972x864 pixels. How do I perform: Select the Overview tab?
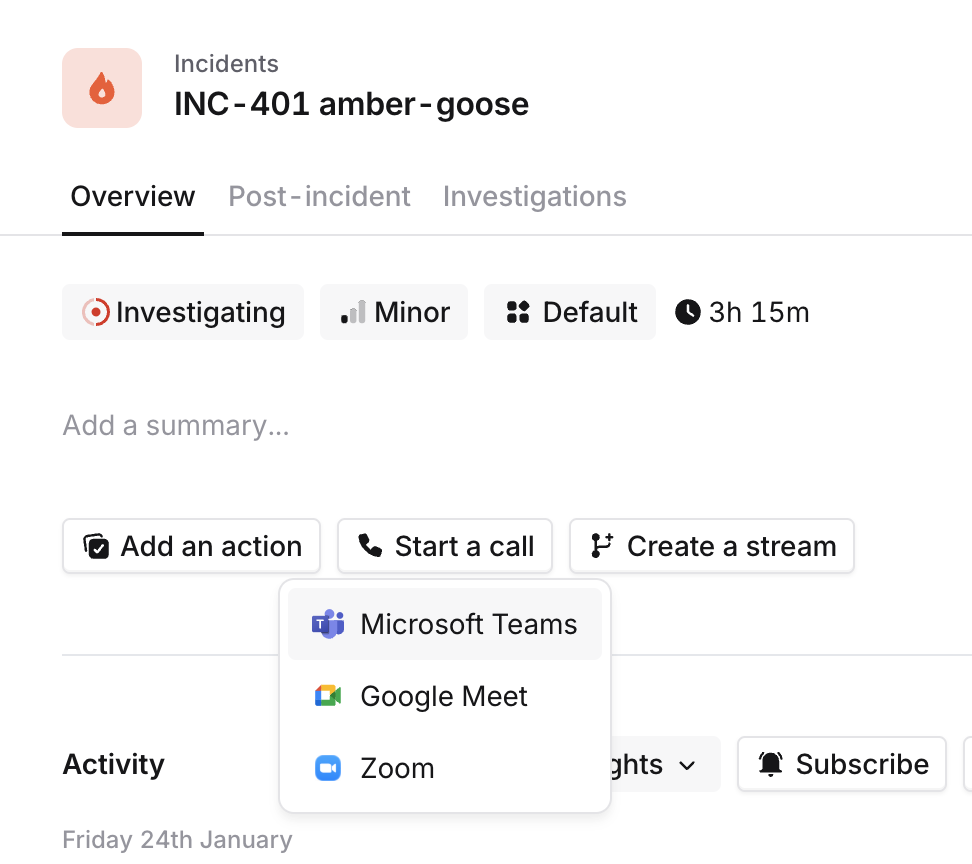(x=132, y=196)
